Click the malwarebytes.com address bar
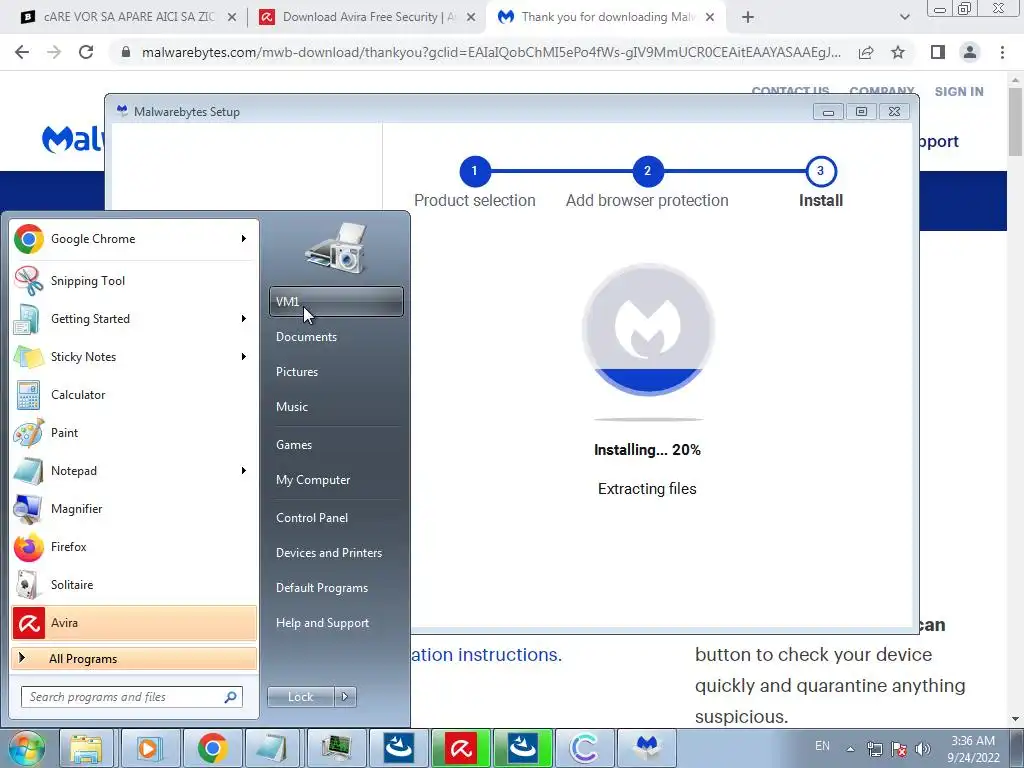 click(x=491, y=52)
